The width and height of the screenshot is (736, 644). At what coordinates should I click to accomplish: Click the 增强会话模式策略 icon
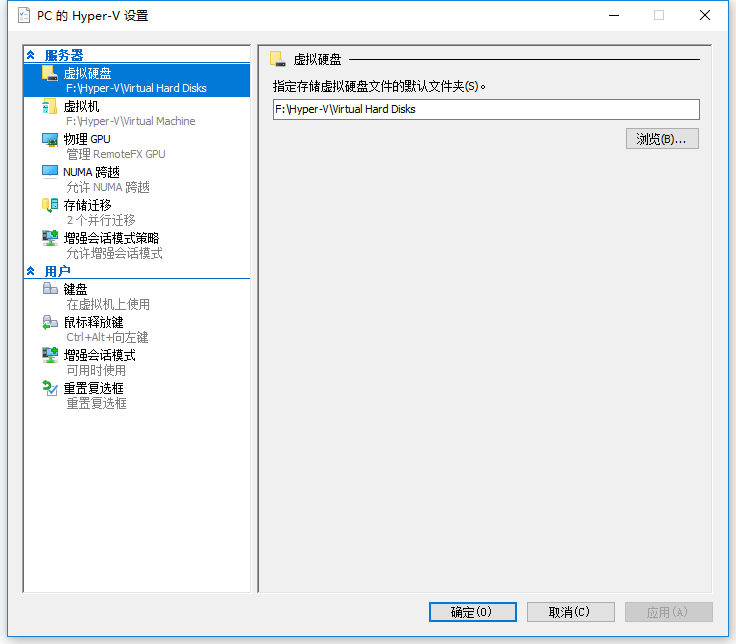pos(50,238)
